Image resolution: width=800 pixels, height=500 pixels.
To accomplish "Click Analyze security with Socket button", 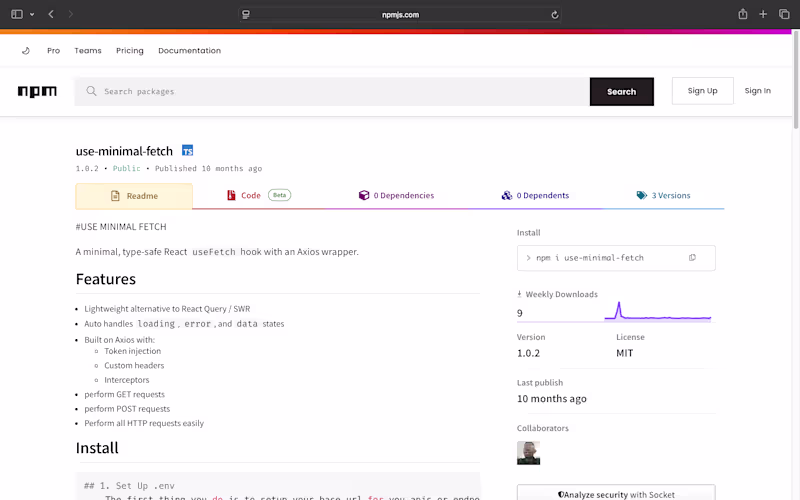I will 616,493.
